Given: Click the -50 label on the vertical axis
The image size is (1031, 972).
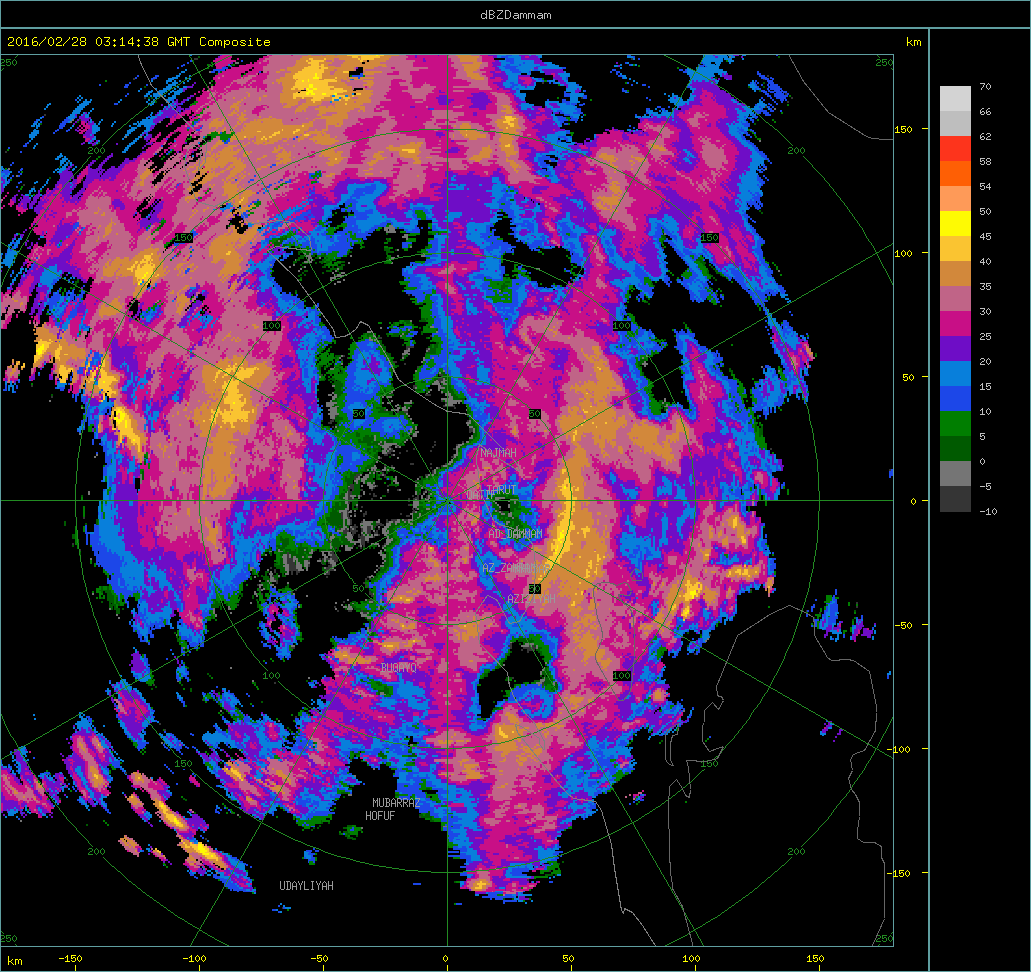Looking at the screenshot, I should point(903,625).
